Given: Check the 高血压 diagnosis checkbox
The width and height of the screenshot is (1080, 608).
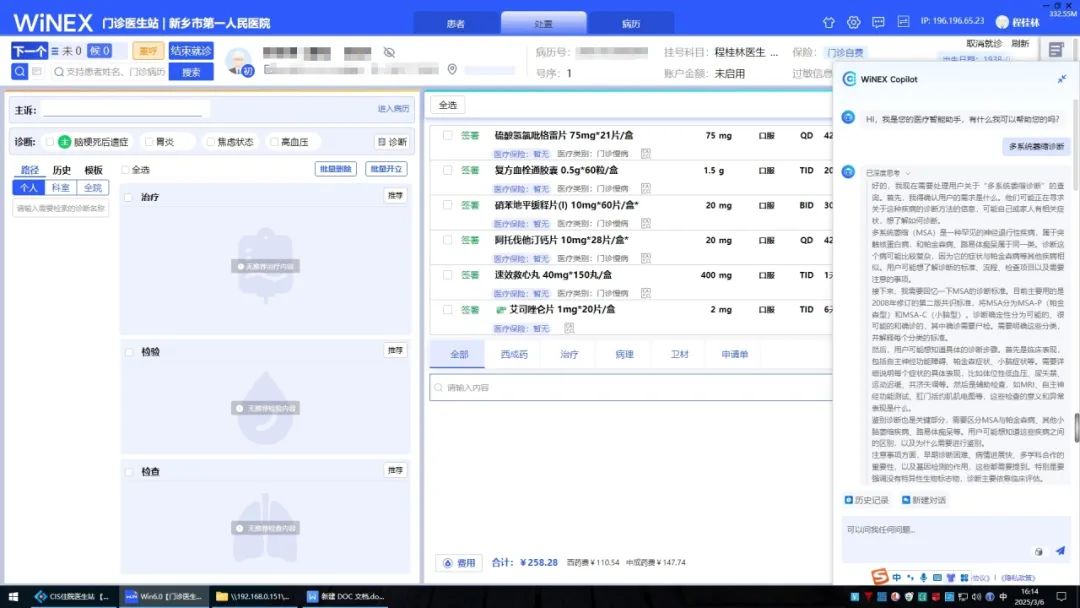Looking at the screenshot, I should [274, 142].
